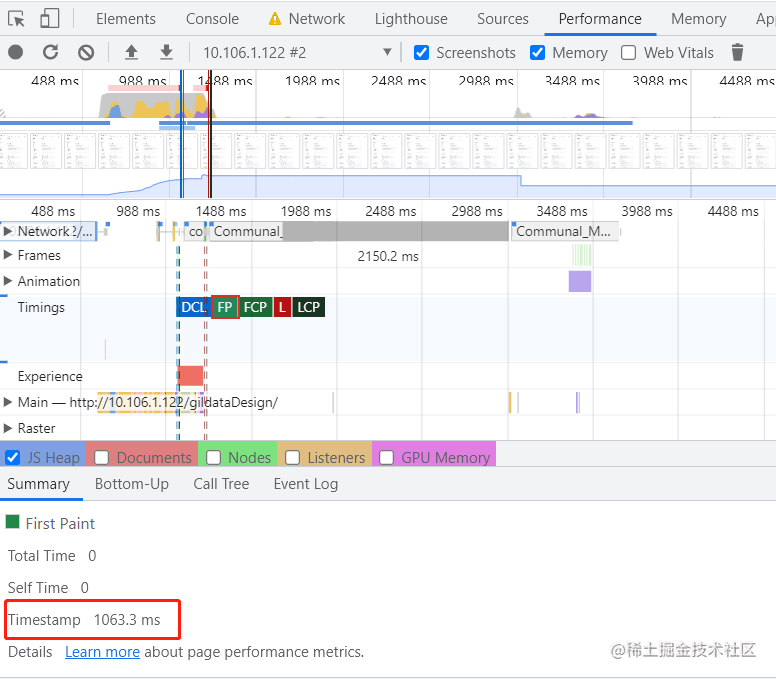This screenshot has width=776, height=679.
Task: Enable the Web Vitals checkbox
Action: (629, 52)
